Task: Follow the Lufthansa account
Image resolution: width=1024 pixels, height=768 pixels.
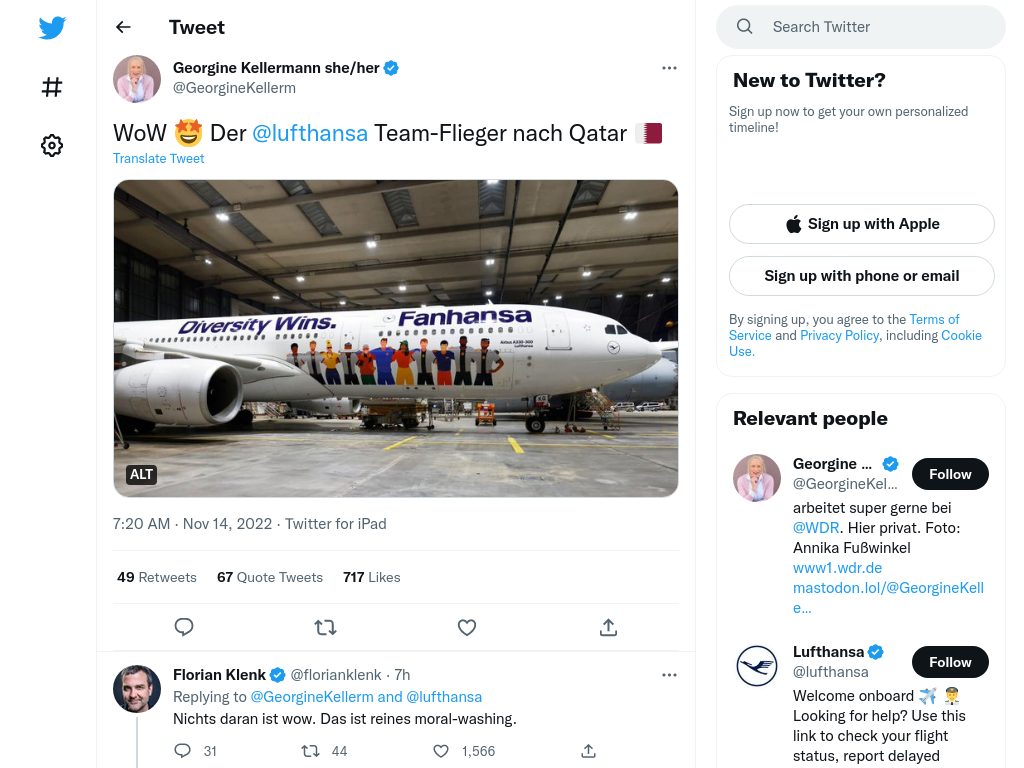Action: [950, 662]
